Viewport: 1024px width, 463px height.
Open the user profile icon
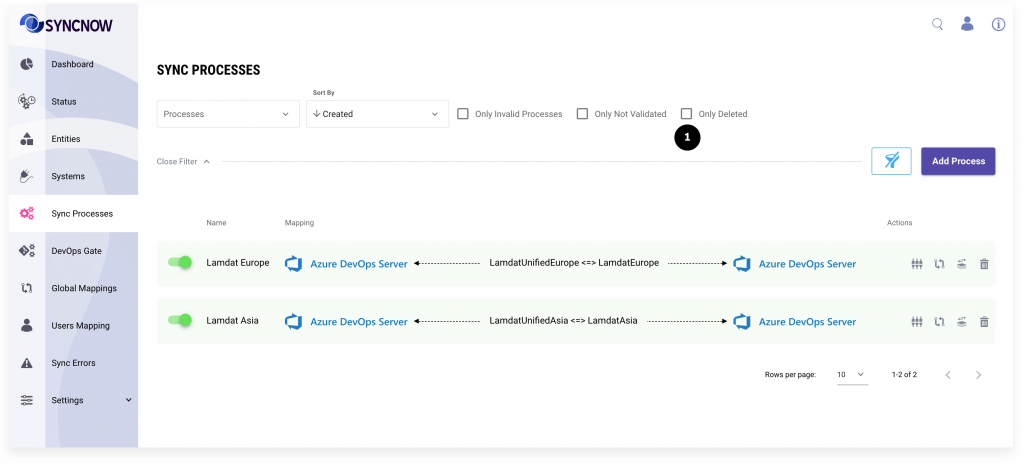point(967,24)
